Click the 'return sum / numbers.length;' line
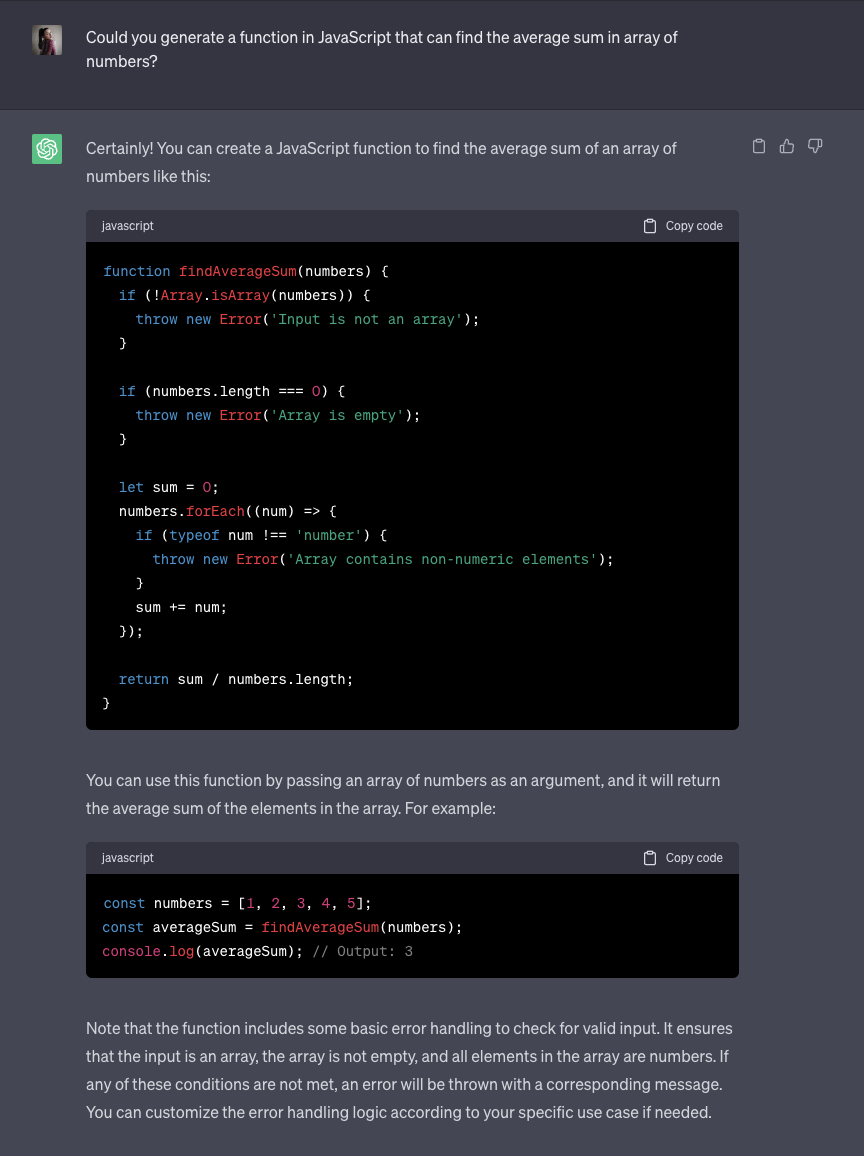This screenshot has height=1156, width=864. click(236, 679)
